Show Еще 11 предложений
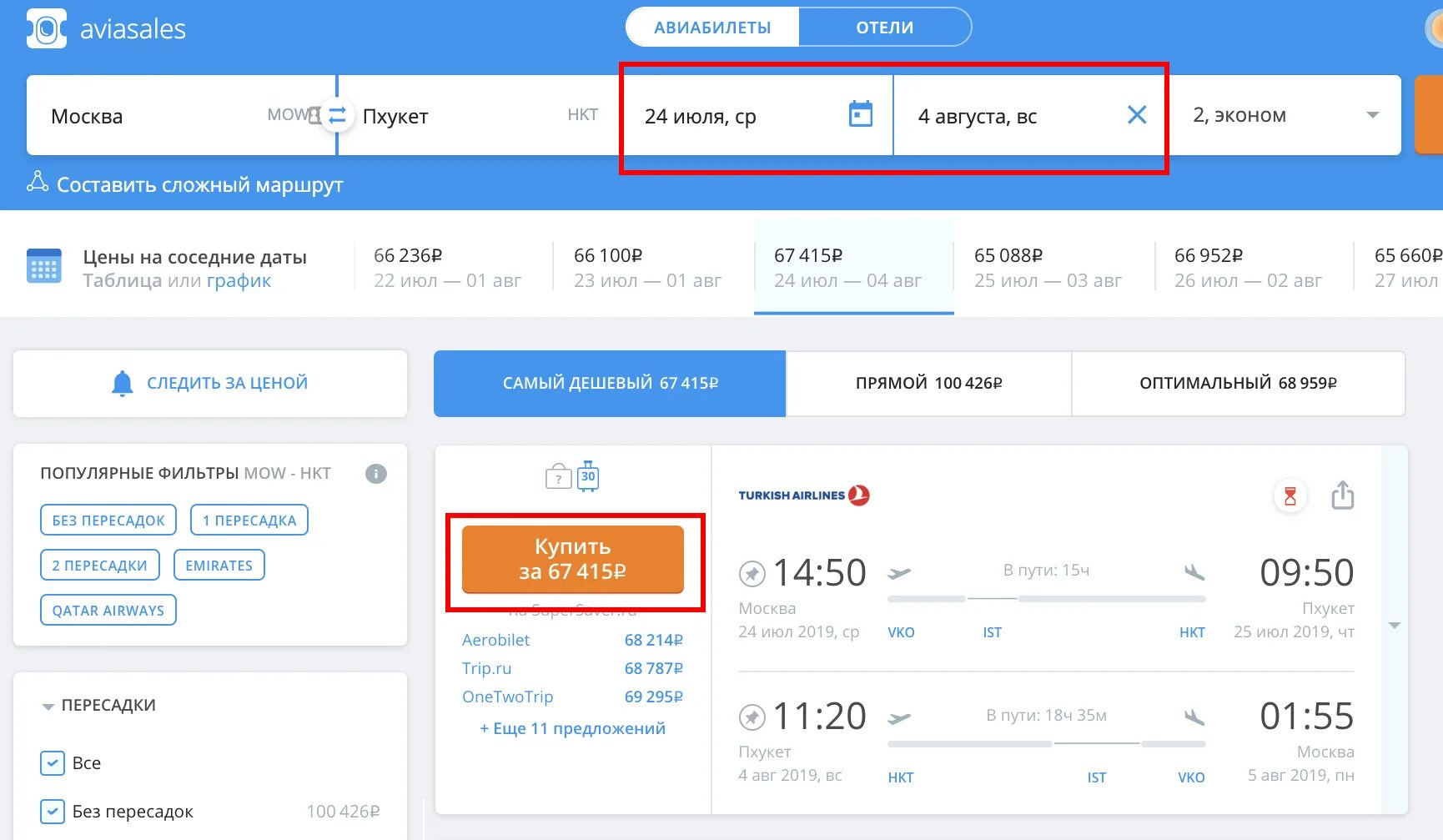 click(572, 728)
